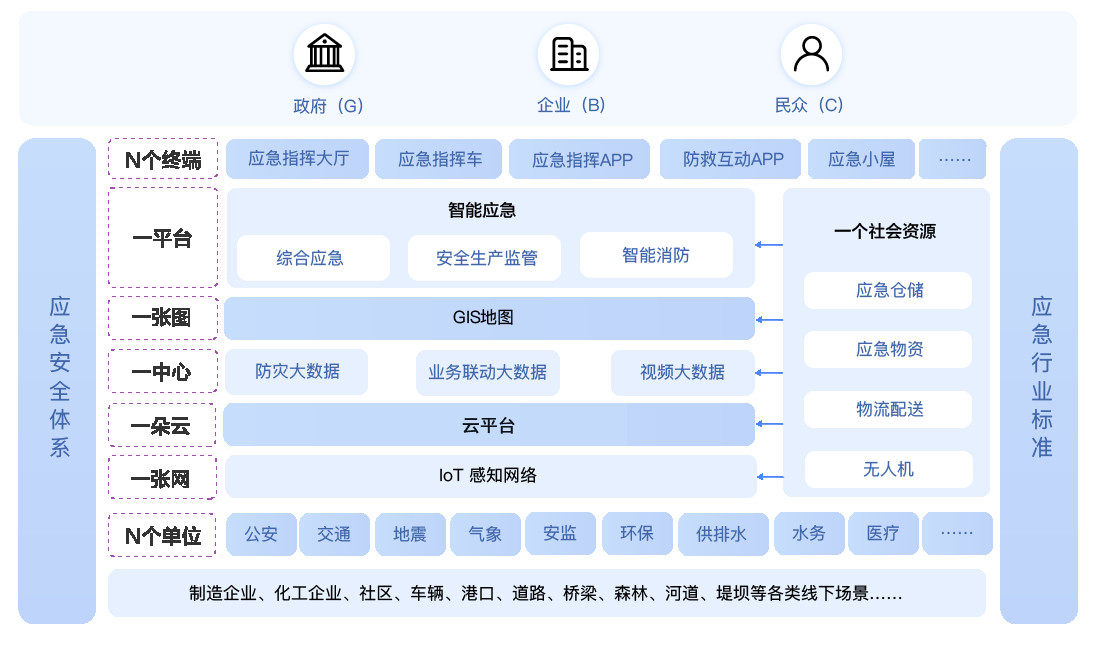Open the 物流配送 item
1100x660 pixels.
(x=888, y=410)
